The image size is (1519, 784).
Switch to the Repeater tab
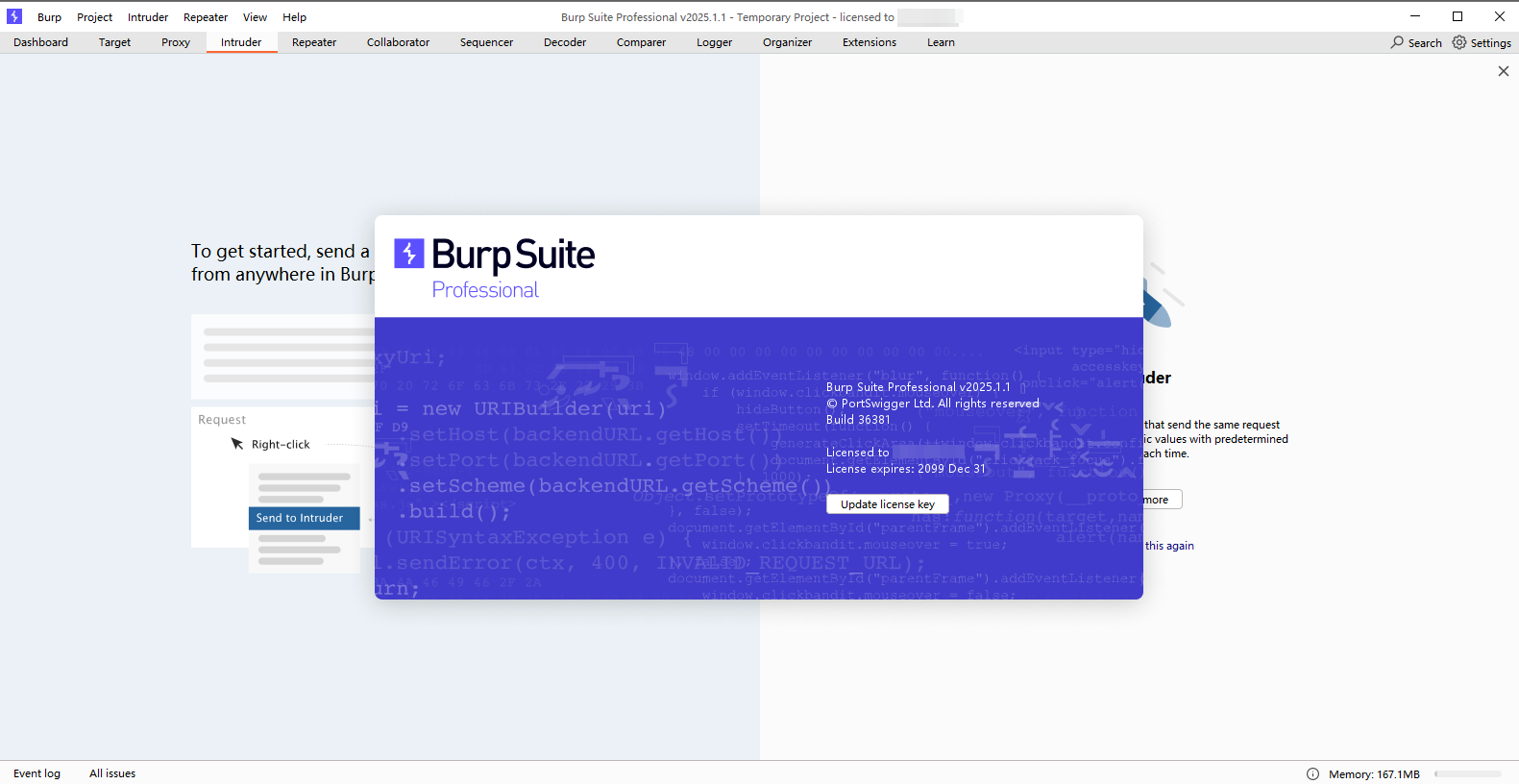[x=314, y=42]
